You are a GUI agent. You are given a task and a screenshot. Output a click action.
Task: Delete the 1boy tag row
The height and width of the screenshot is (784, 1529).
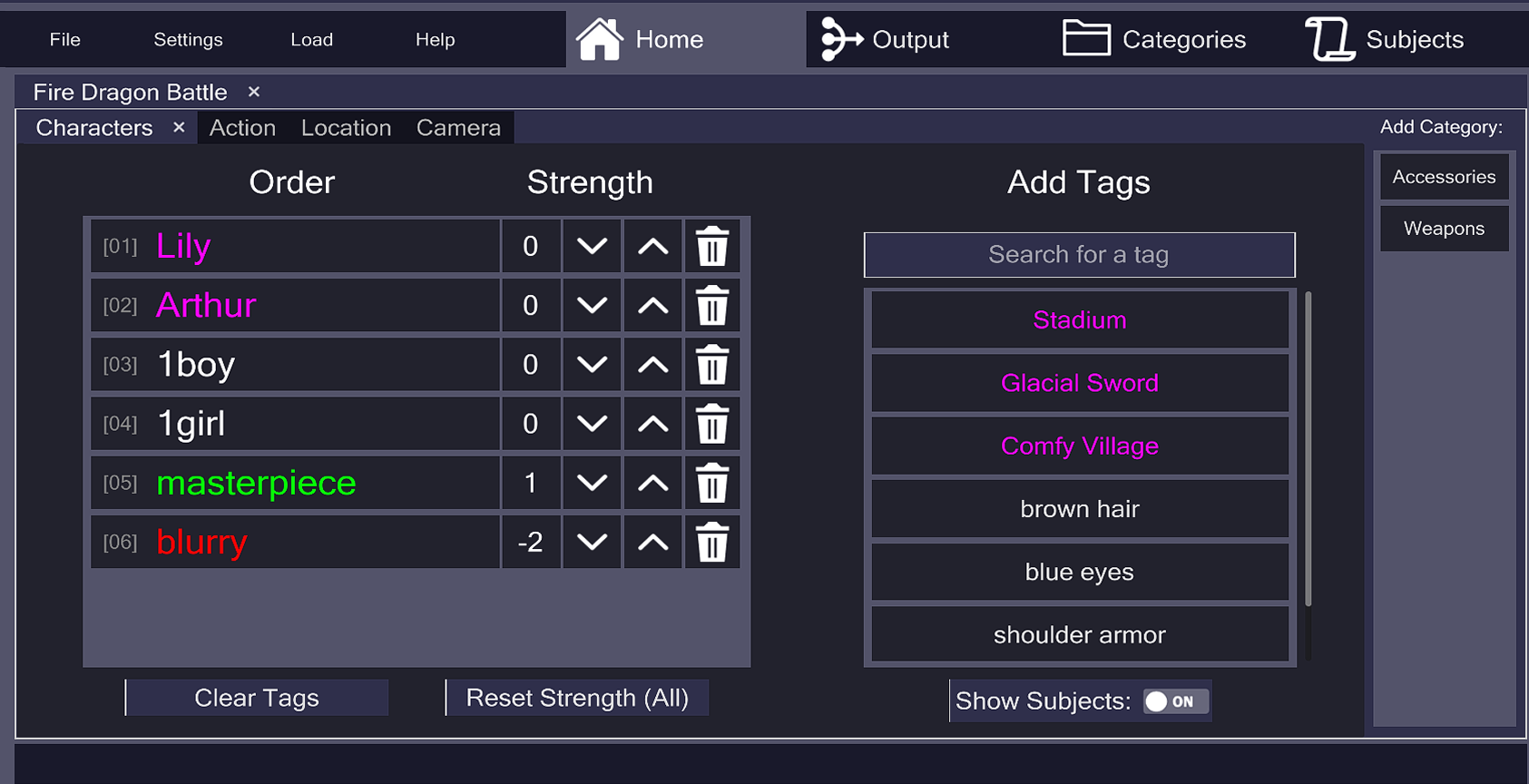tap(712, 365)
